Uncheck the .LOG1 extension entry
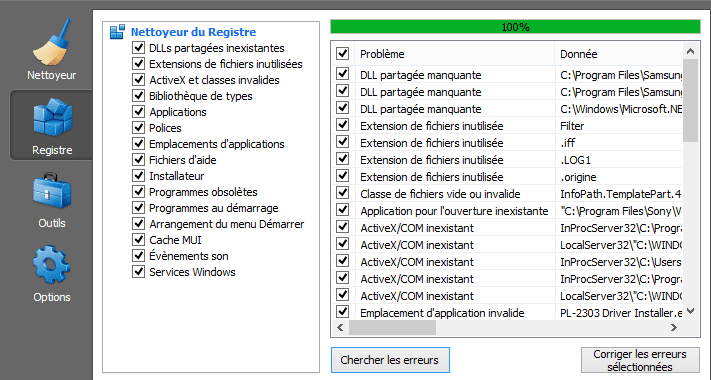This screenshot has width=711, height=380. pos(342,160)
